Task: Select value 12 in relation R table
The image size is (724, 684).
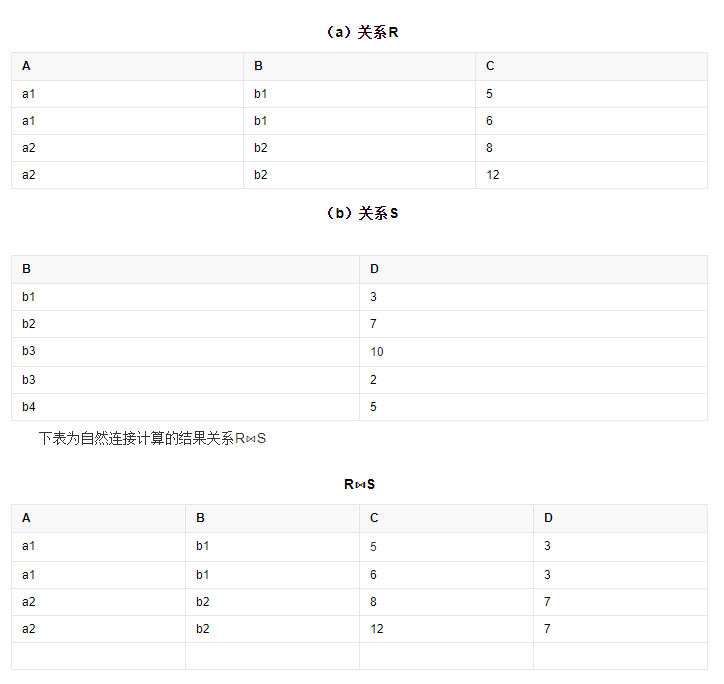Action: tap(492, 175)
